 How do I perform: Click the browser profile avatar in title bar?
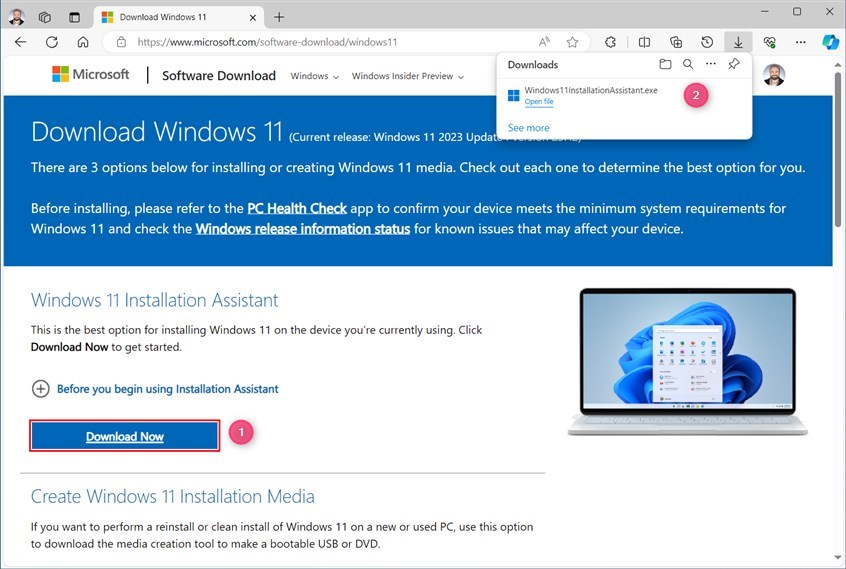pos(16,17)
